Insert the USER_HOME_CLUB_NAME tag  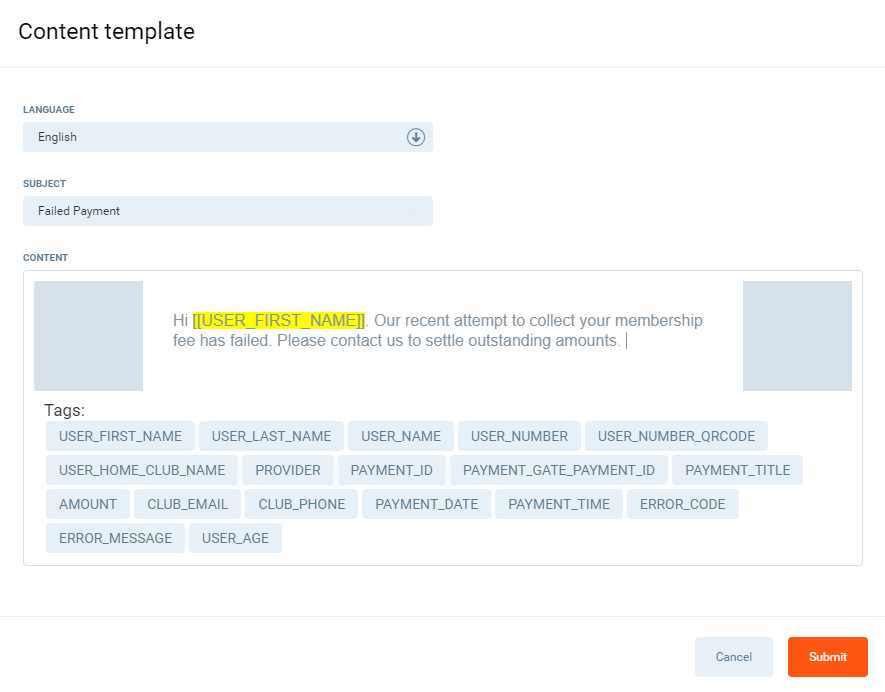(142, 470)
